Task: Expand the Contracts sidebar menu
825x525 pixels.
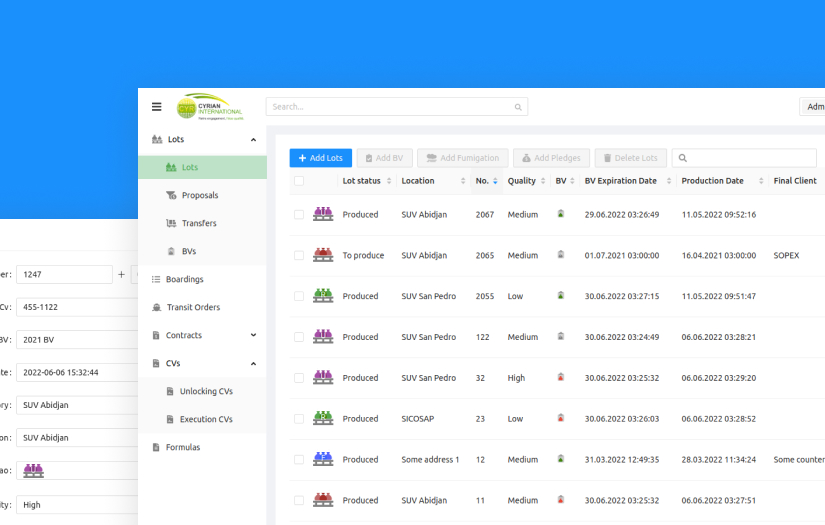Action: tap(253, 335)
